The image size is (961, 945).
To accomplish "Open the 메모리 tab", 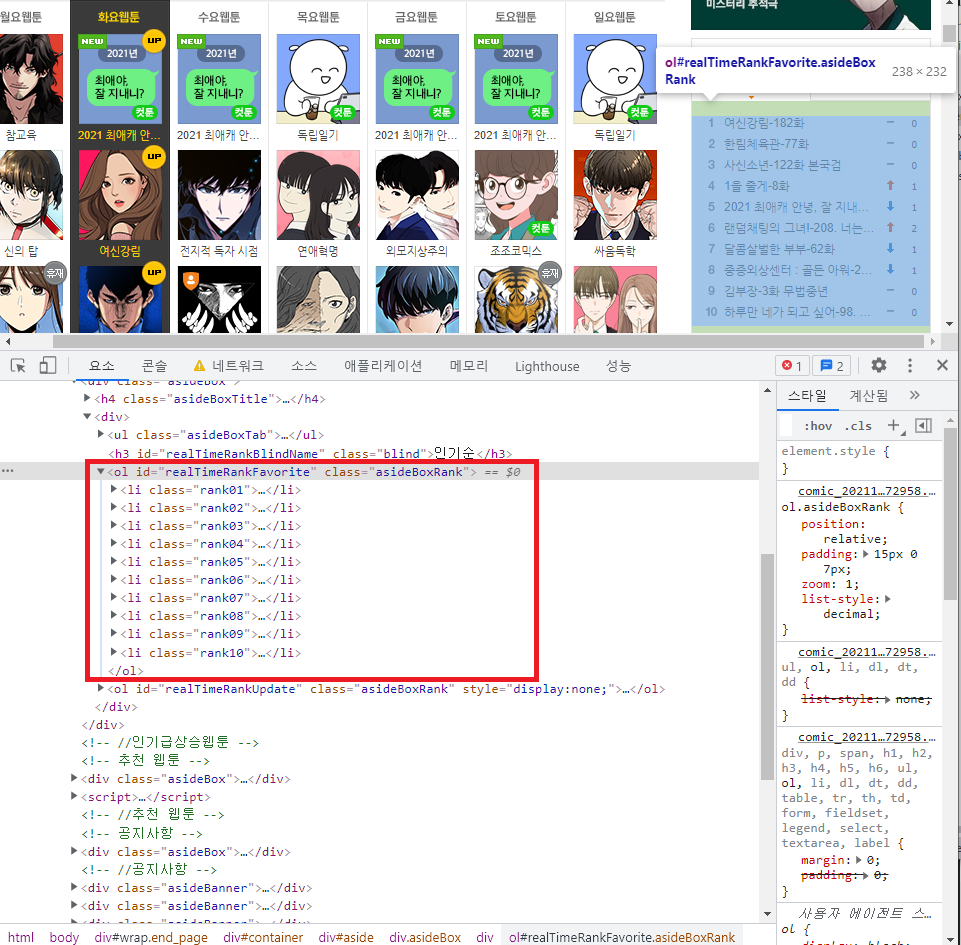I will coord(469,366).
